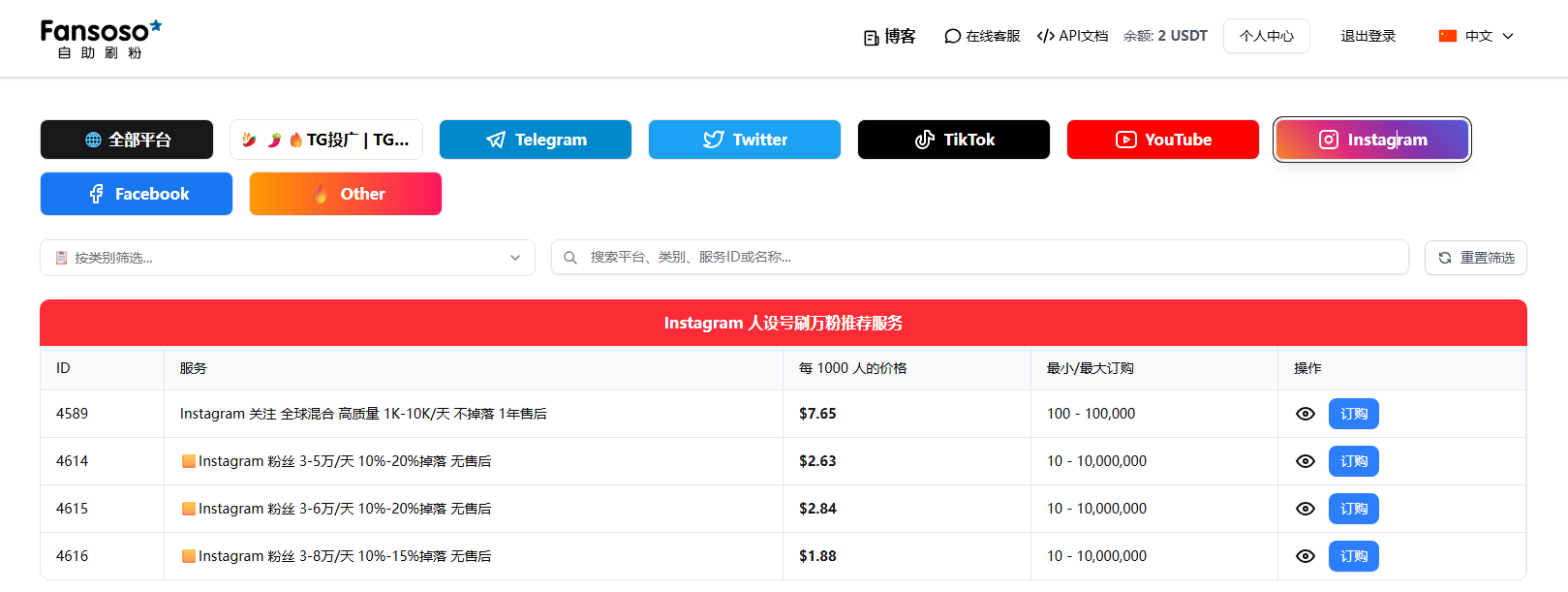This screenshot has height=592, width=1568.
Task: Click the blog document icon
Action: [x=871, y=38]
